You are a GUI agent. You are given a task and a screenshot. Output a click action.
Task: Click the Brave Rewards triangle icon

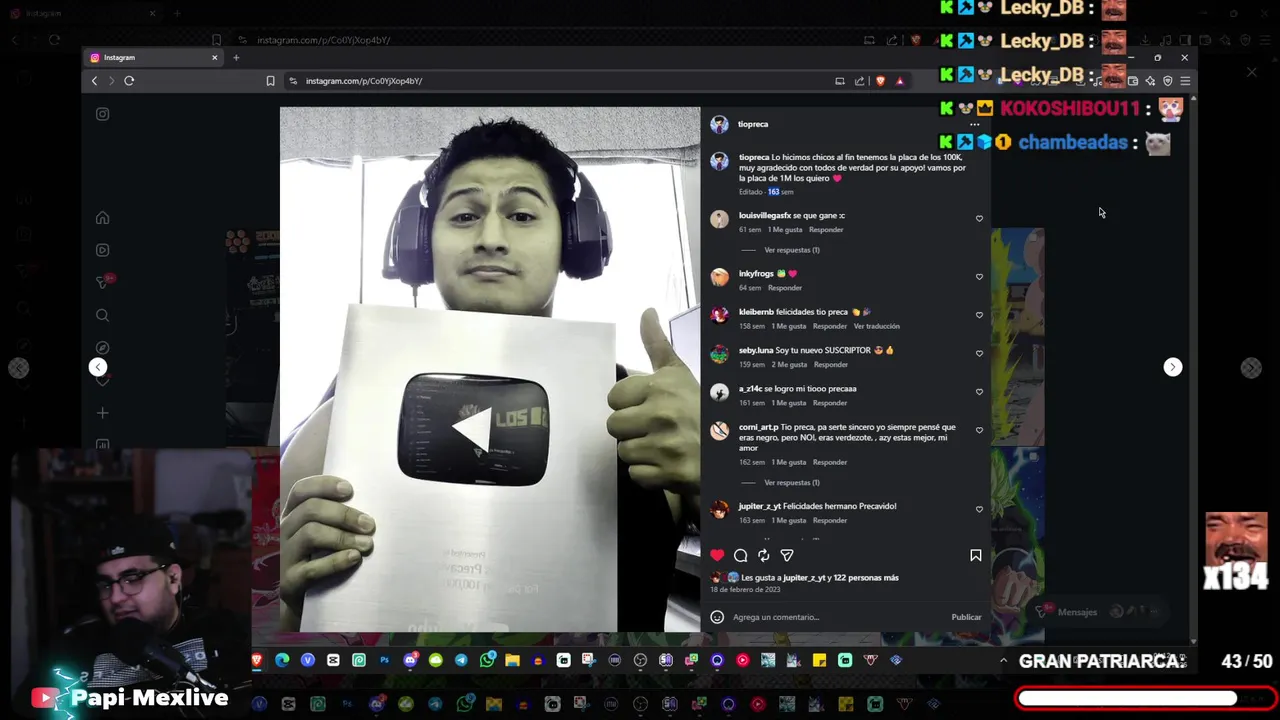pyautogui.click(x=900, y=81)
